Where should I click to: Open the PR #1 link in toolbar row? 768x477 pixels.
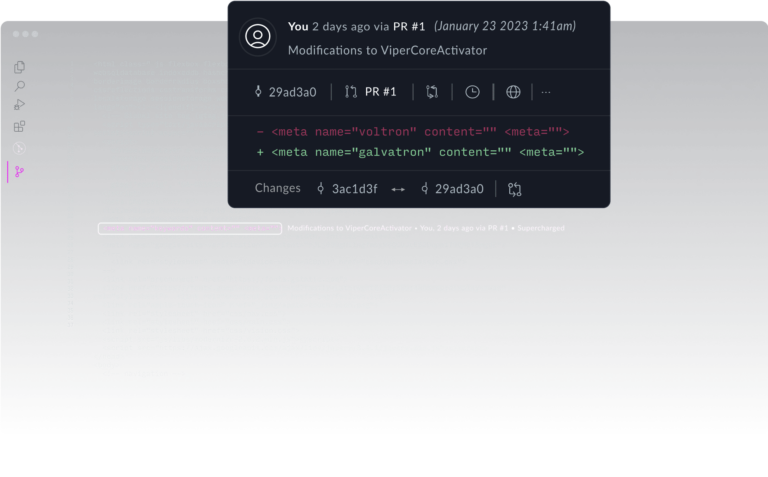pyautogui.click(x=370, y=92)
